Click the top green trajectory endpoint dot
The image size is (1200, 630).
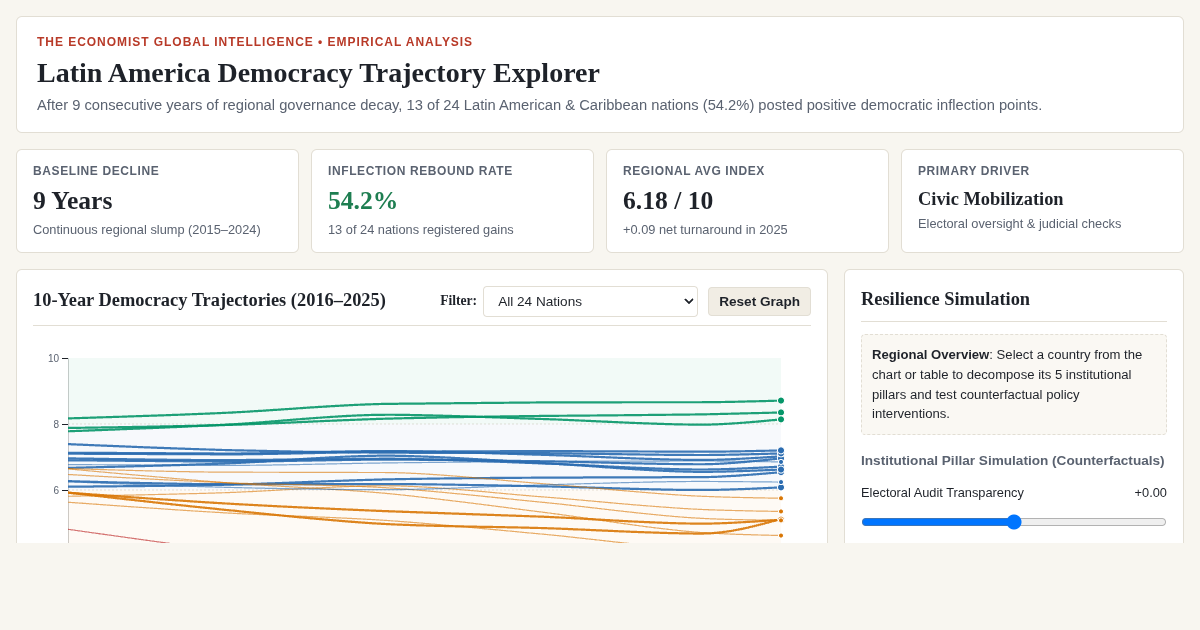pyautogui.click(x=781, y=401)
